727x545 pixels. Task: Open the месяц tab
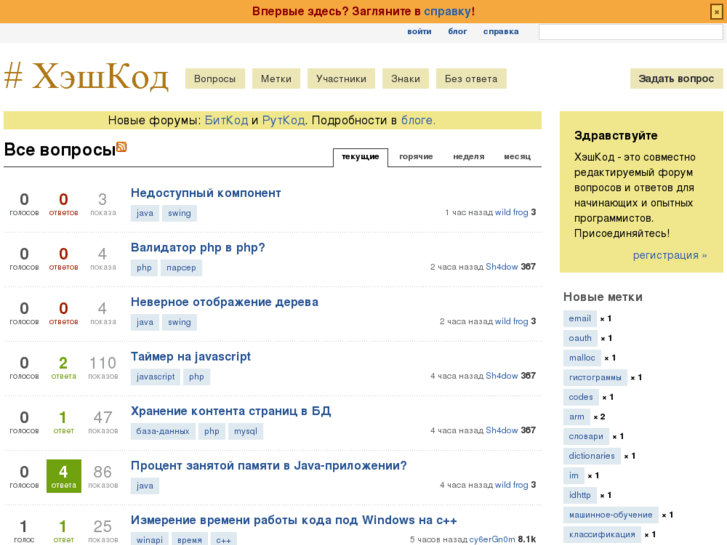[517, 157]
